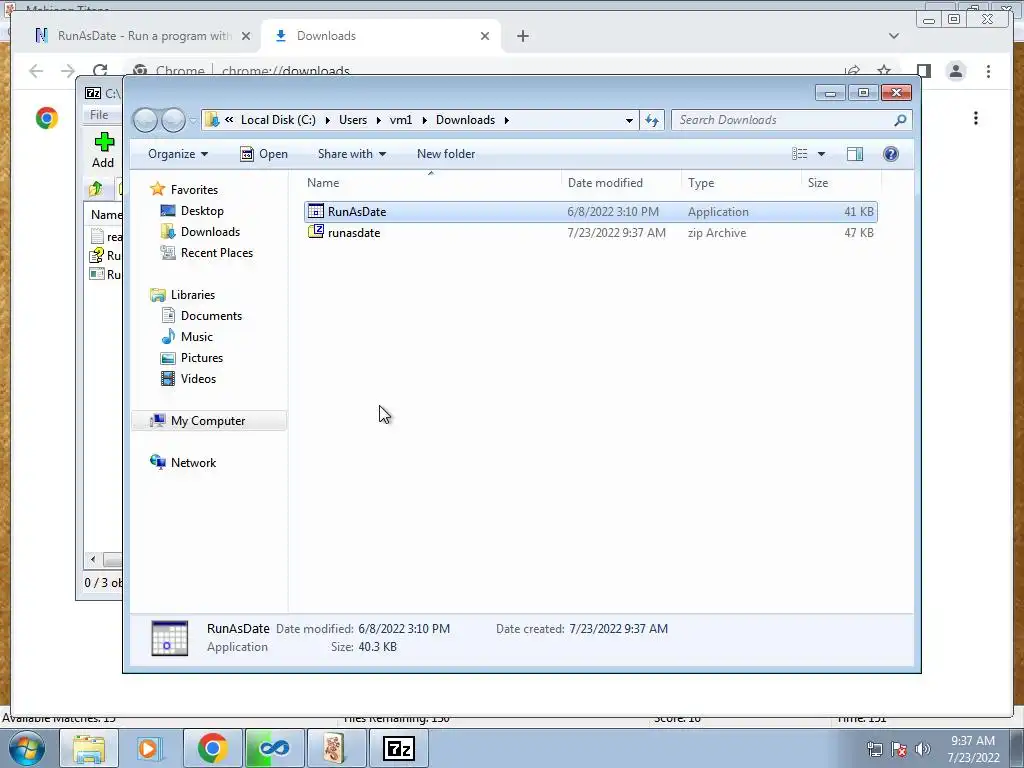This screenshot has height=768, width=1024.
Task: Click the change view icon
Action: [x=799, y=154]
